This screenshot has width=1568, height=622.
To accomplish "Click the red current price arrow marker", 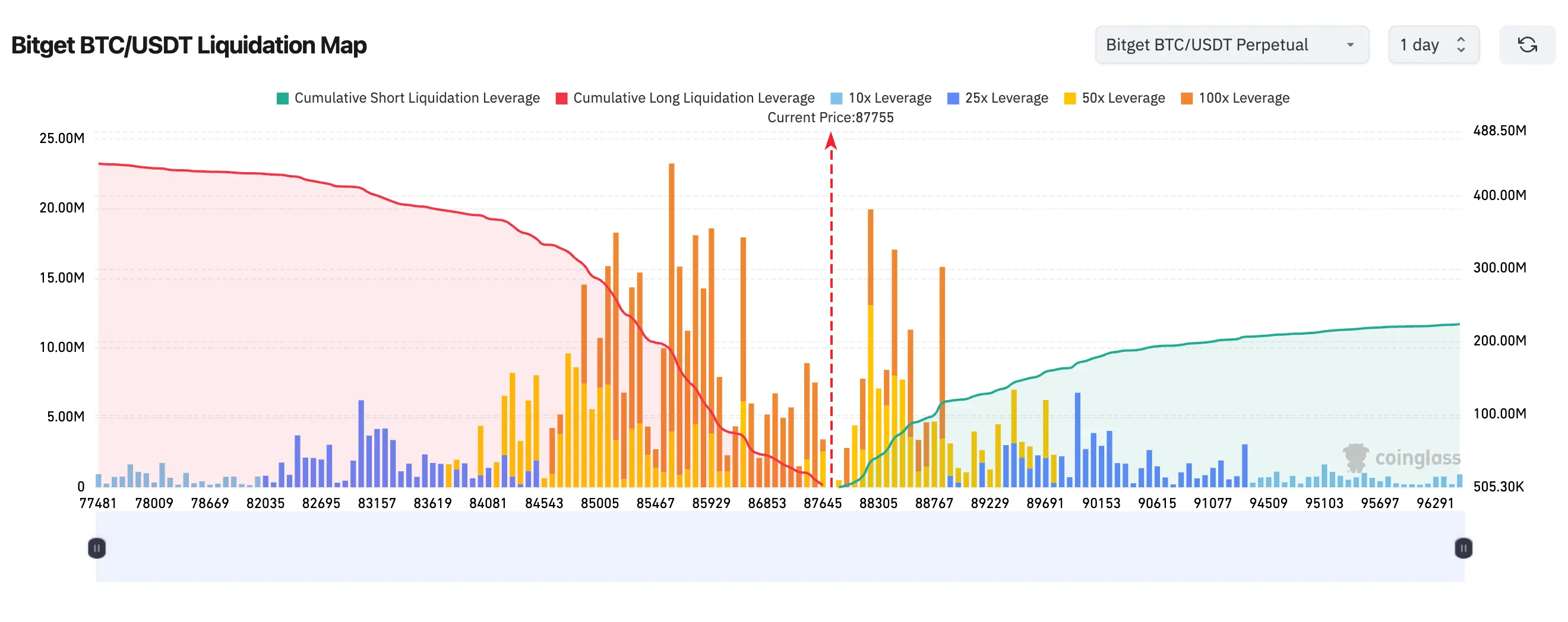I will pos(831,141).
